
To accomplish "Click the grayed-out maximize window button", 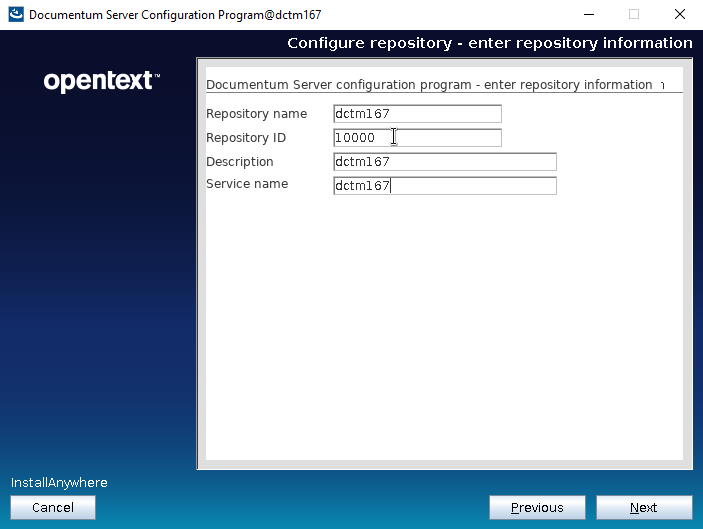I will [633, 15].
